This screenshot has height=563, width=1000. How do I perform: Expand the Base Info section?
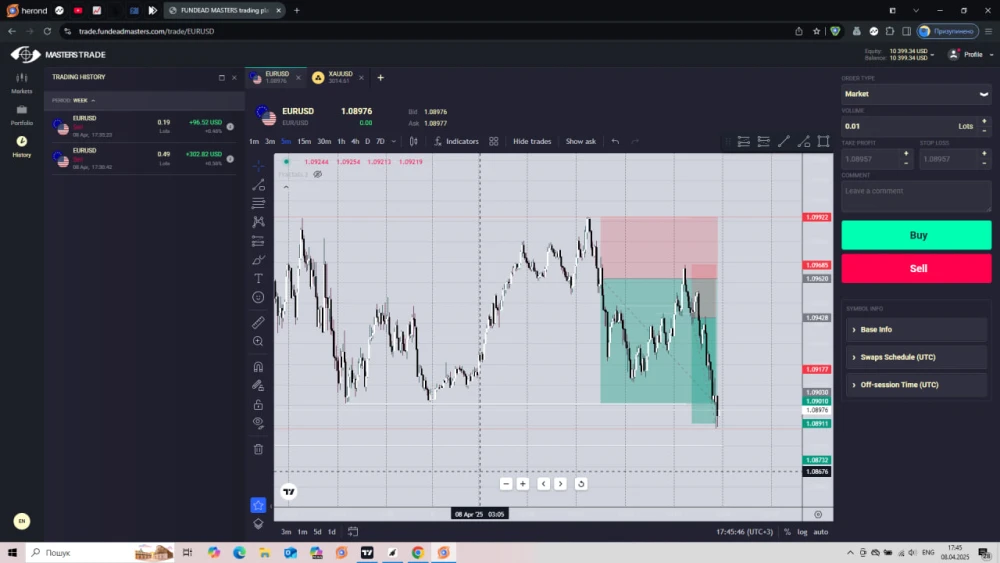point(915,329)
